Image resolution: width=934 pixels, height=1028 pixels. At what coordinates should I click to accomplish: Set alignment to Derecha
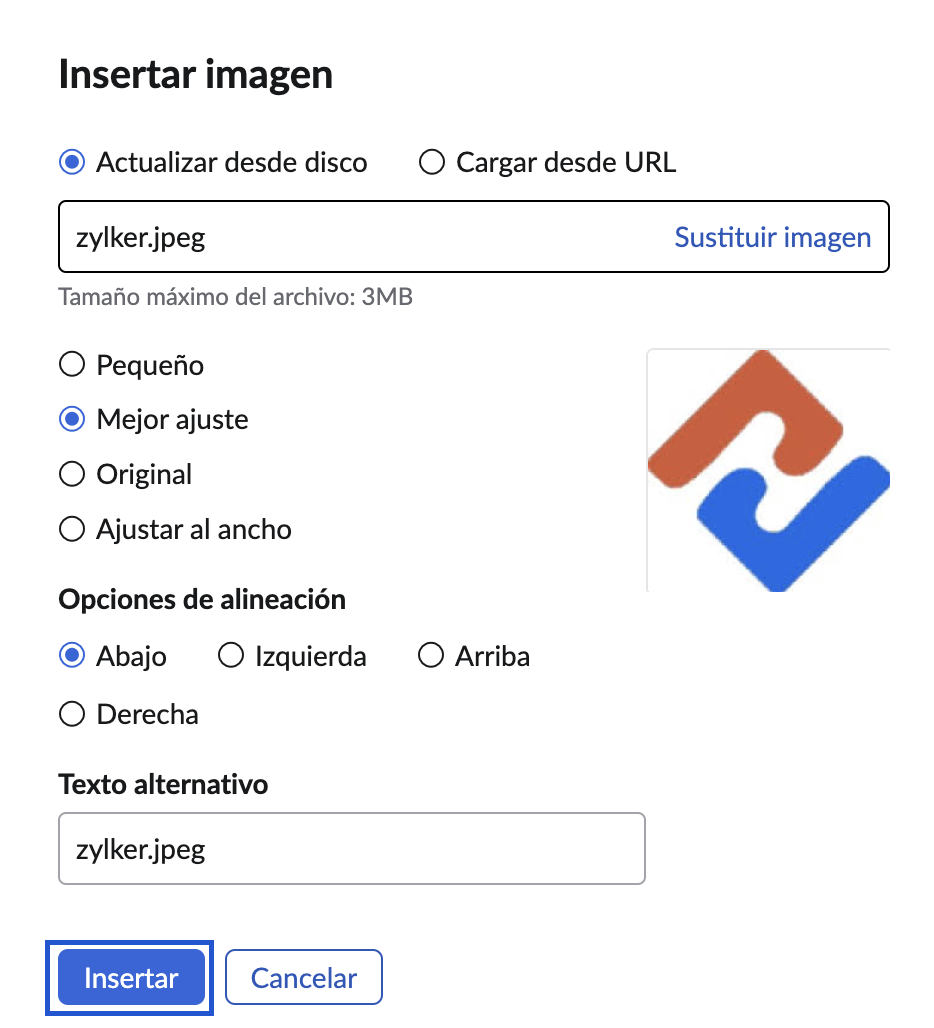point(72,714)
